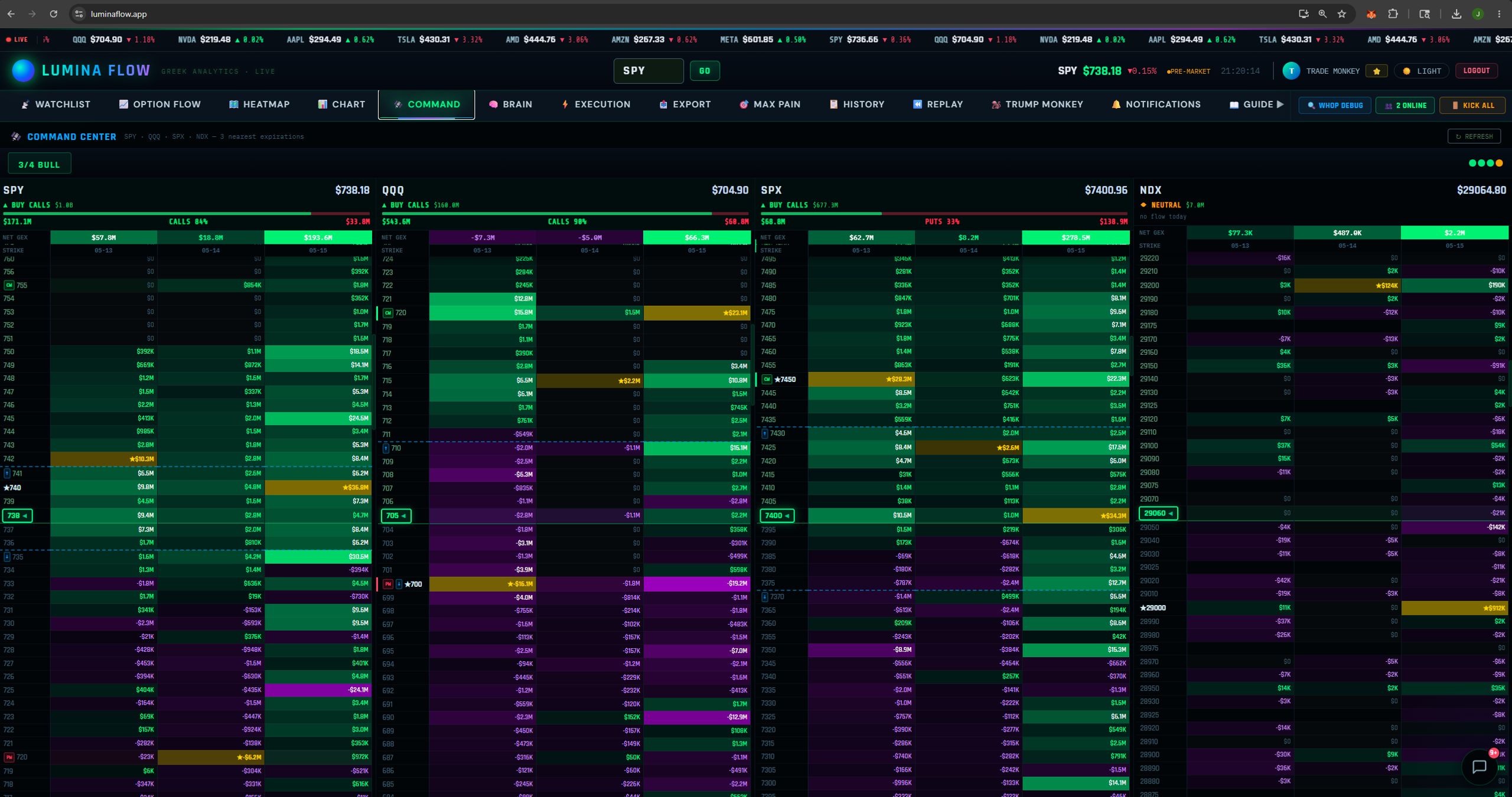Open the install app icon in address bar
1512x797 pixels.
(1304, 14)
